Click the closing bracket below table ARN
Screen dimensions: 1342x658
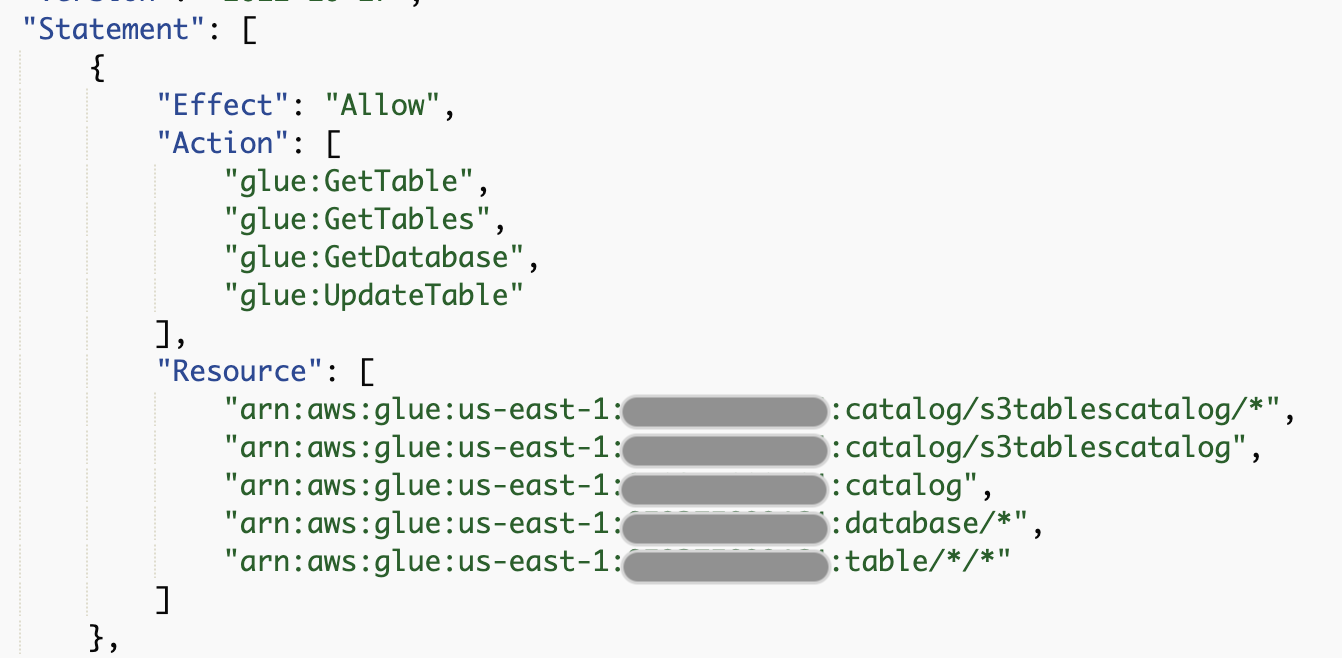click(165, 599)
